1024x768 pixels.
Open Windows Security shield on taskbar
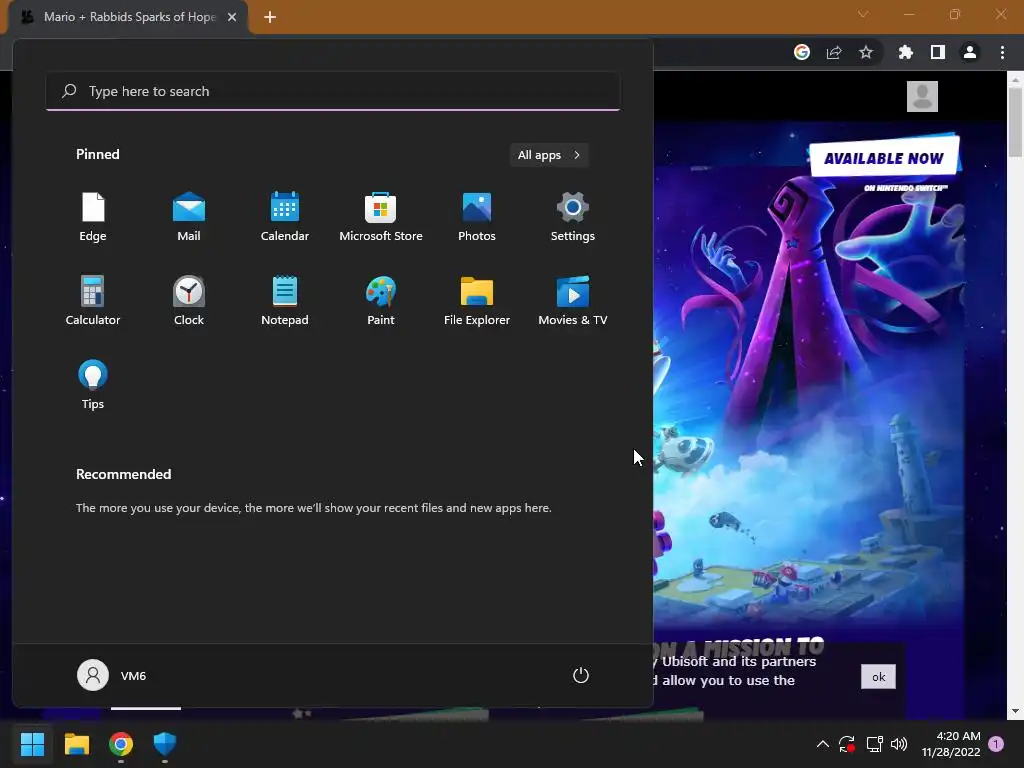tap(165, 744)
